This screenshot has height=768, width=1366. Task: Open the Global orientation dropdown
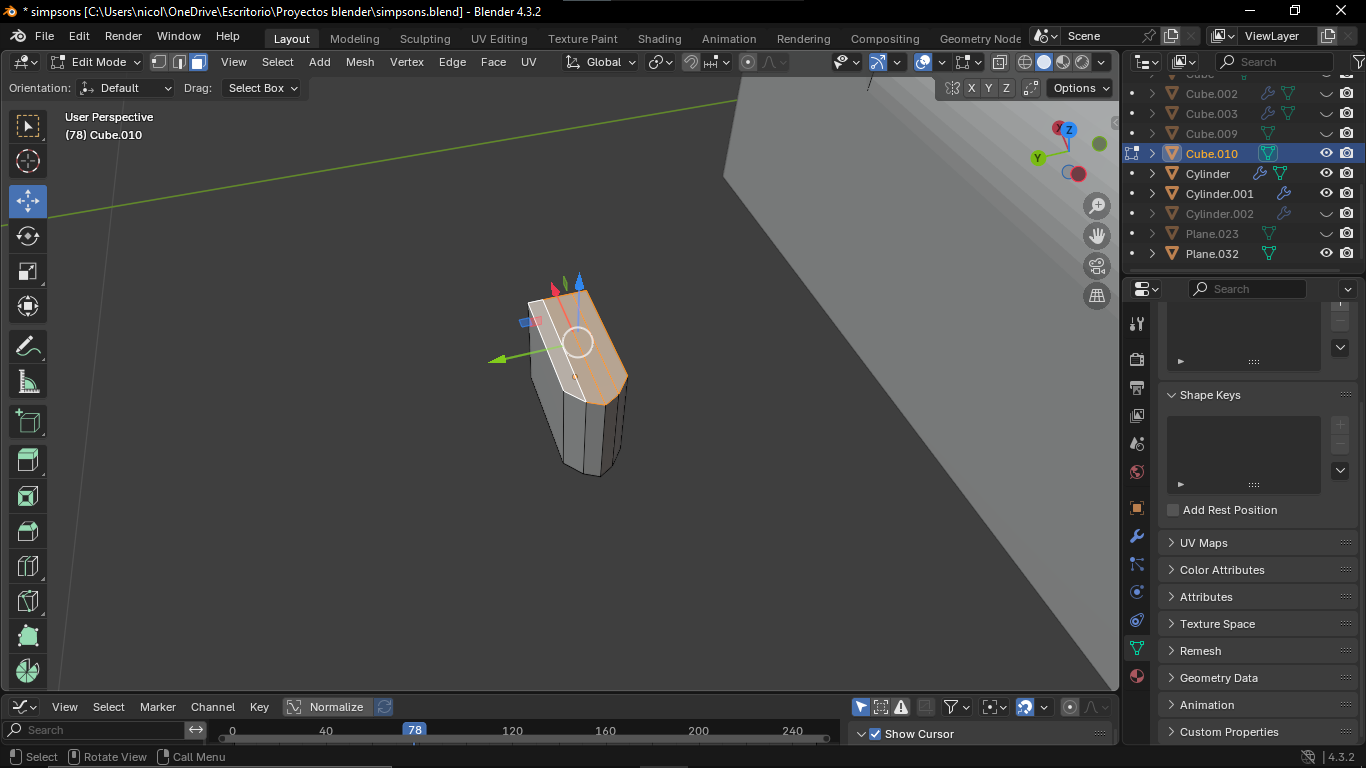click(x=600, y=62)
